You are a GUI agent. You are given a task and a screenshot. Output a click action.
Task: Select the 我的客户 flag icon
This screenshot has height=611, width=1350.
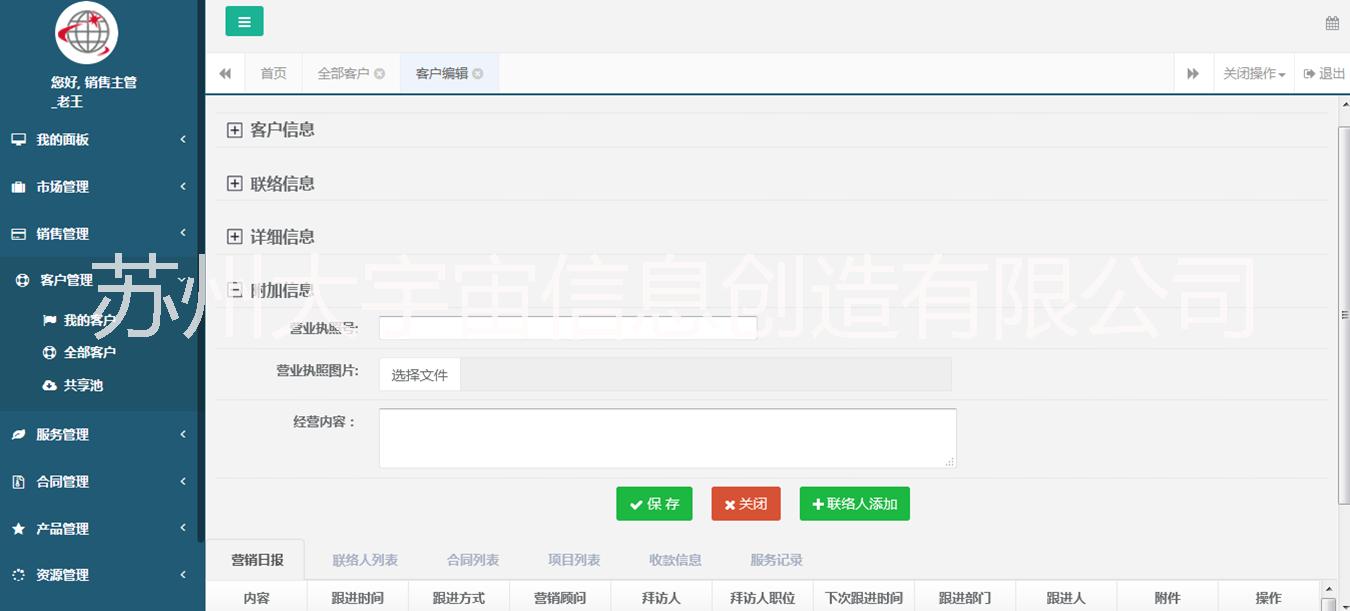pyautogui.click(x=48, y=319)
